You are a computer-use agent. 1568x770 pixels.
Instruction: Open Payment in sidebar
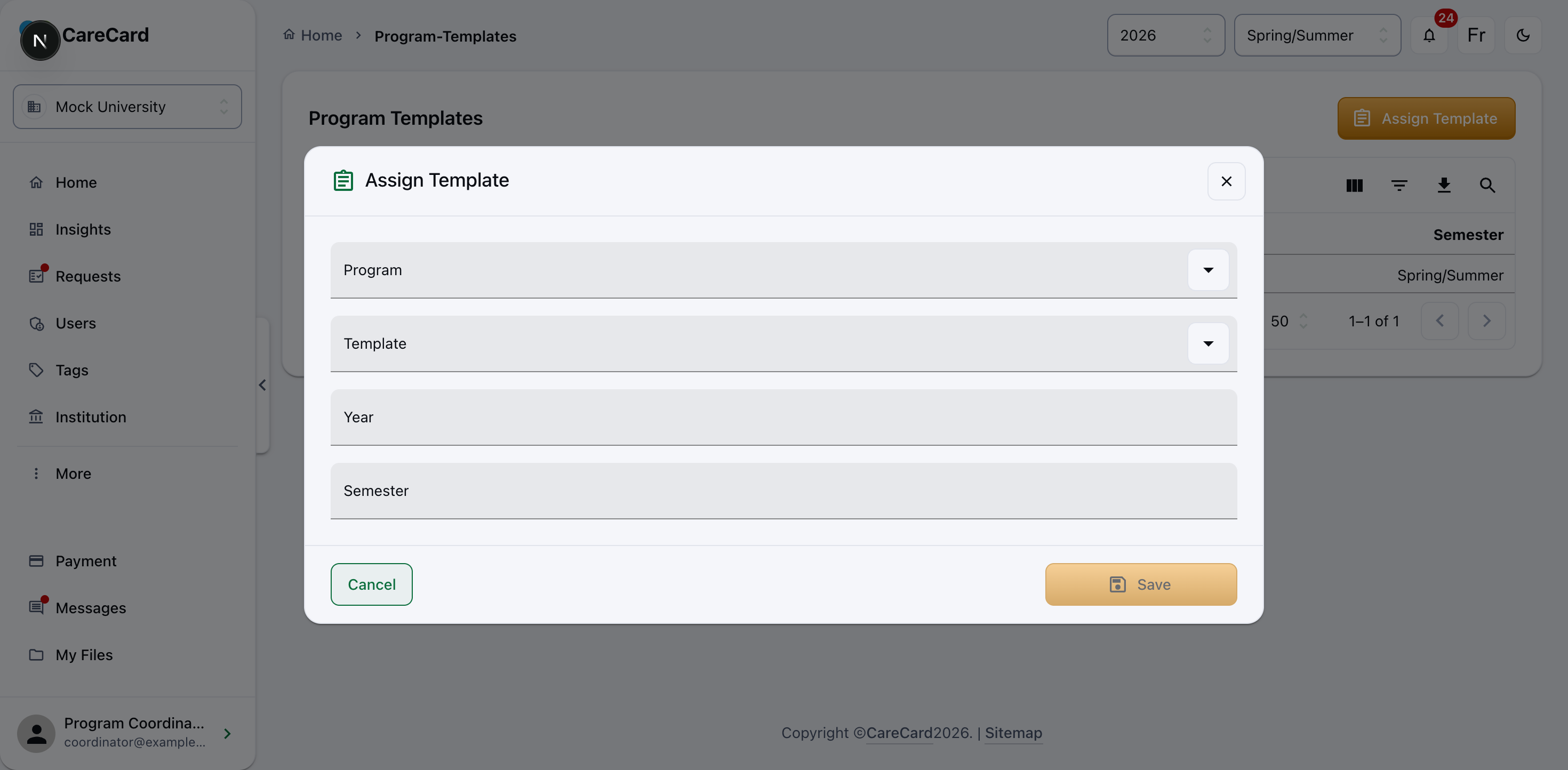pos(127,561)
